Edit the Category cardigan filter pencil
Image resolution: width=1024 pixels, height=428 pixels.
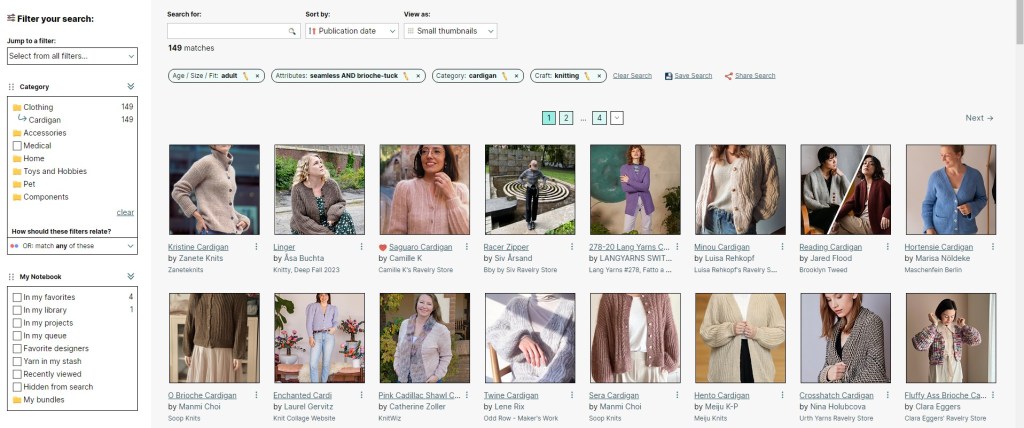(x=504, y=76)
